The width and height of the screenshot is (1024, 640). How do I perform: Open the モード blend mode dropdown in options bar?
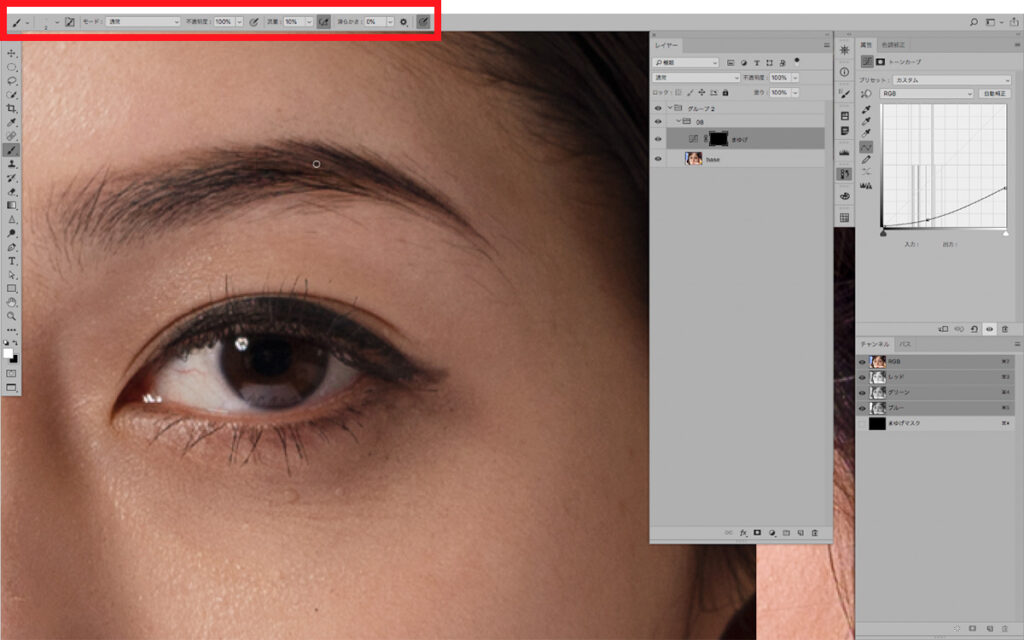(x=143, y=21)
